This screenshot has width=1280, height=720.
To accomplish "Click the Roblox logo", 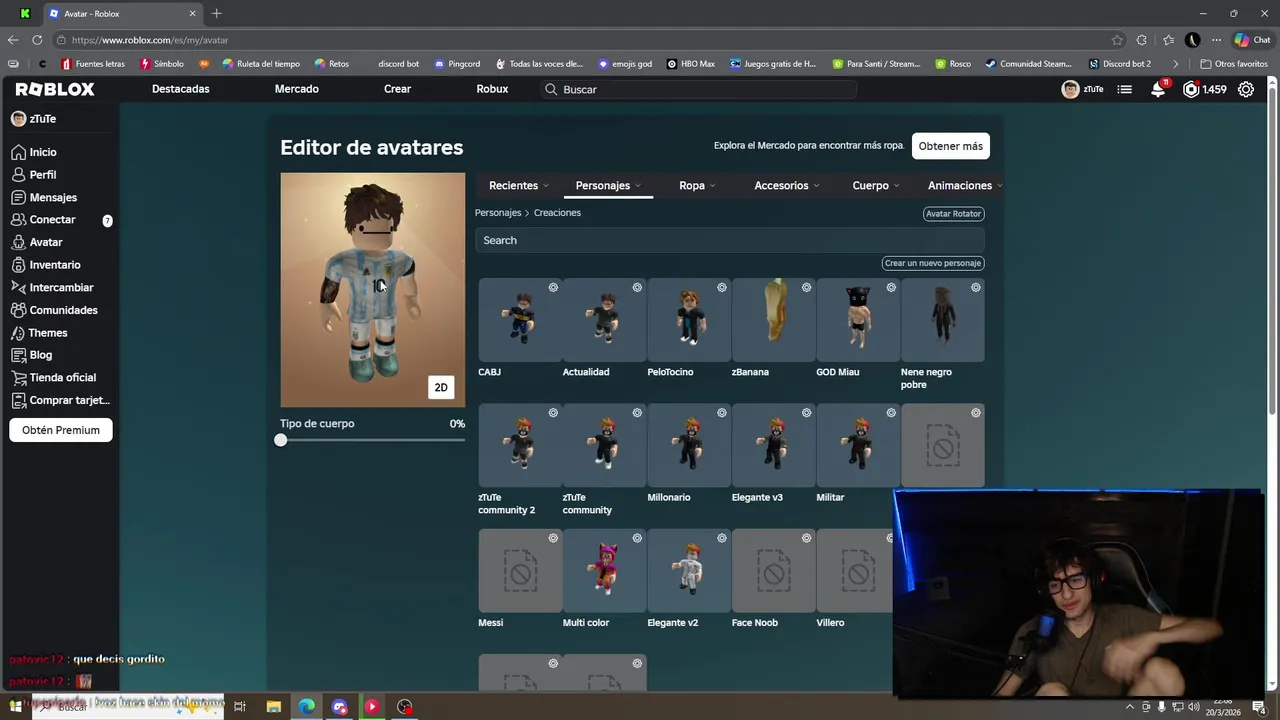I will 55,89.
